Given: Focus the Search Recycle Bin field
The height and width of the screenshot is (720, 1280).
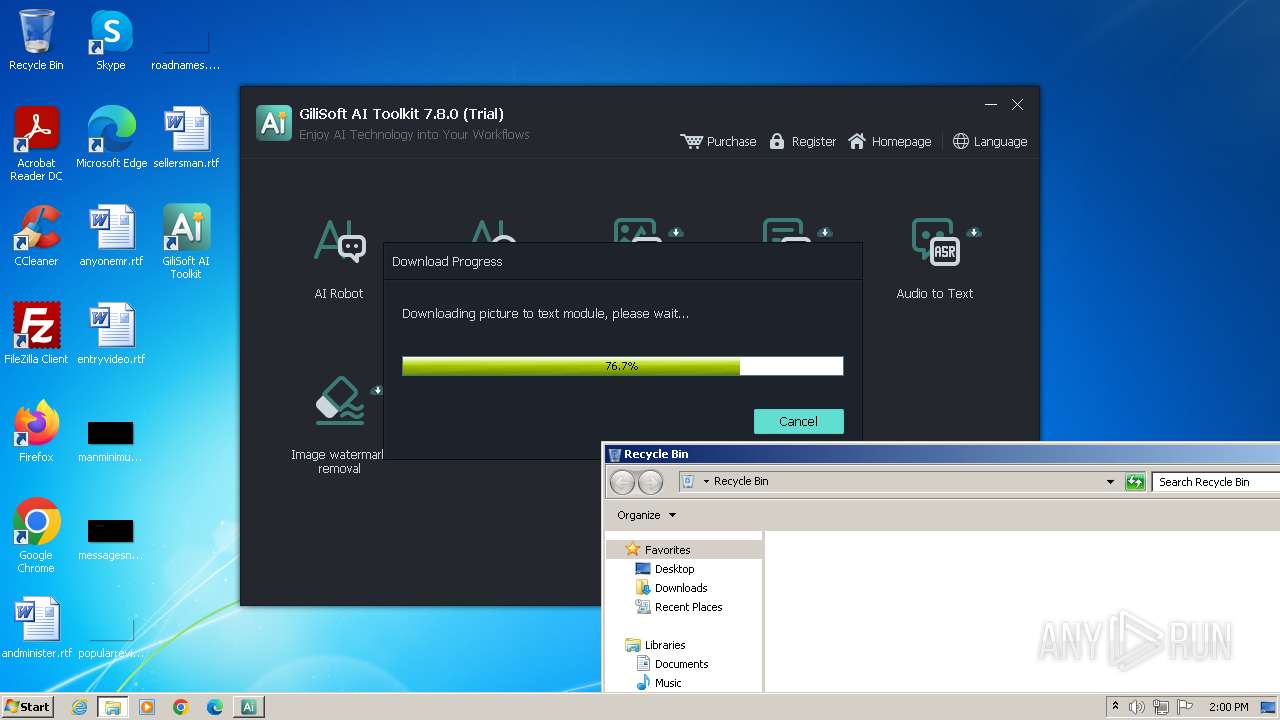Looking at the screenshot, I should point(1216,482).
